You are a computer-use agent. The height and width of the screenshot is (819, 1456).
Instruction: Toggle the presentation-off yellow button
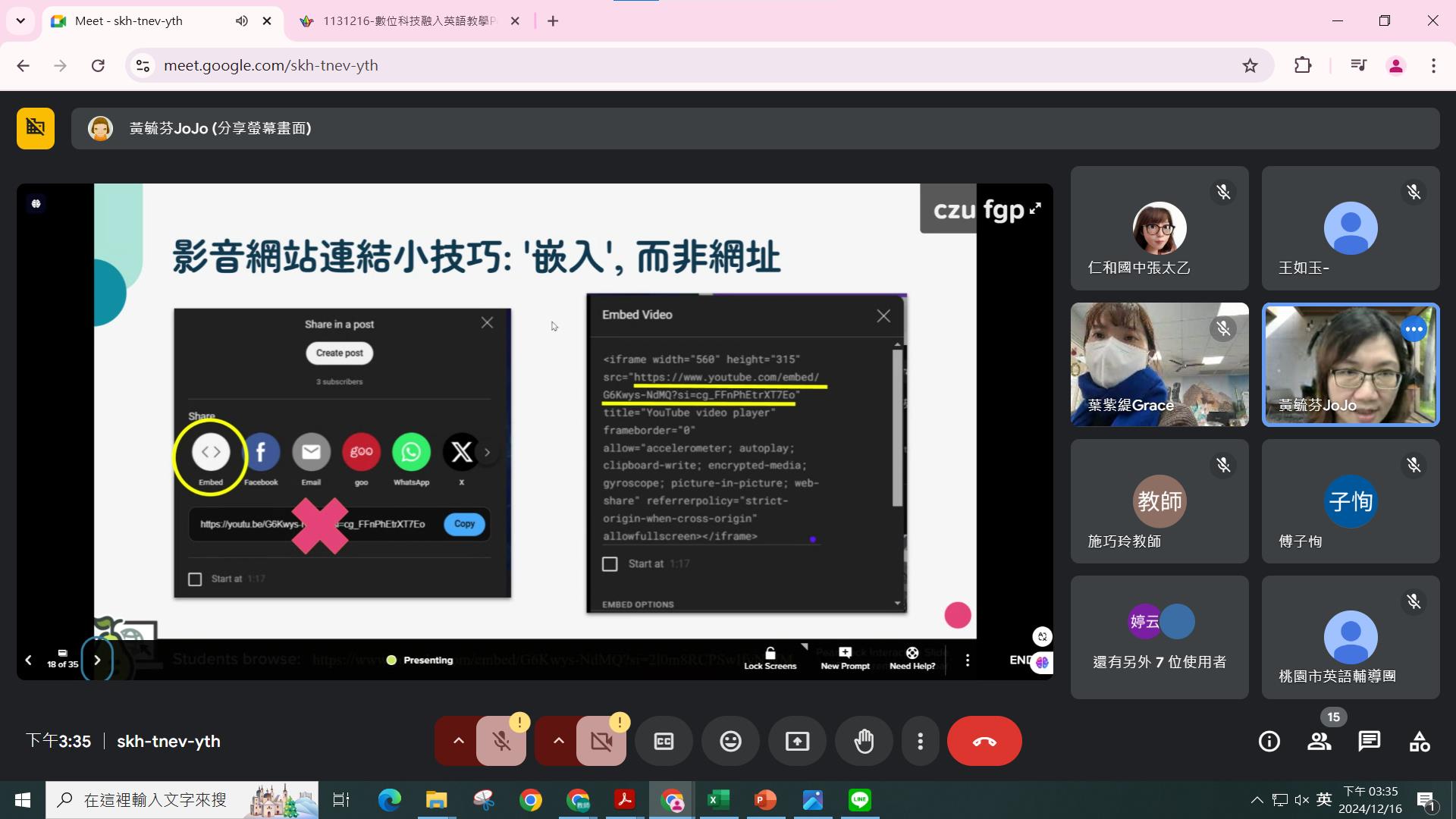coord(36,128)
